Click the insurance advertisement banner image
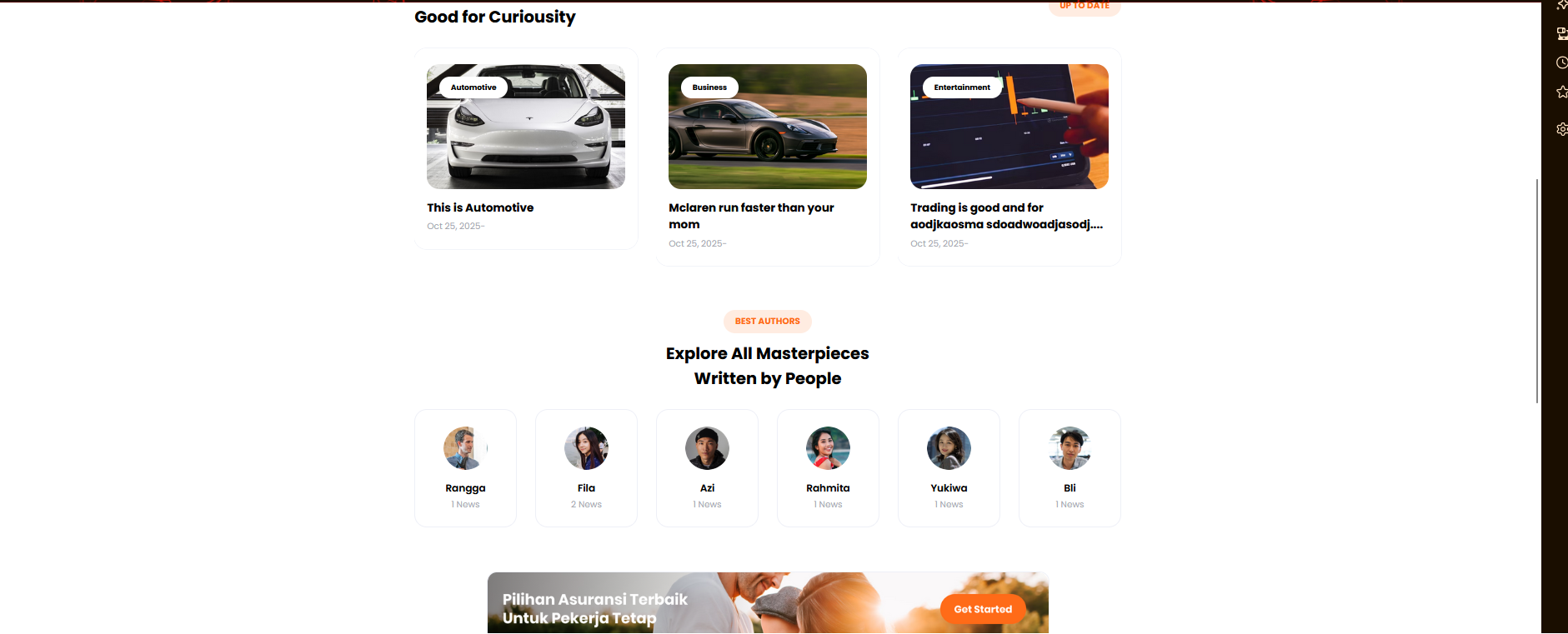This screenshot has height=634, width=1568. click(x=768, y=602)
